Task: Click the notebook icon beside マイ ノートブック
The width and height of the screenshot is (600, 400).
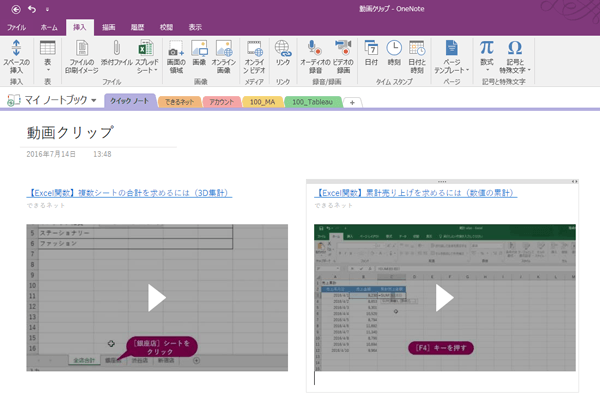Action: point(13,100)
